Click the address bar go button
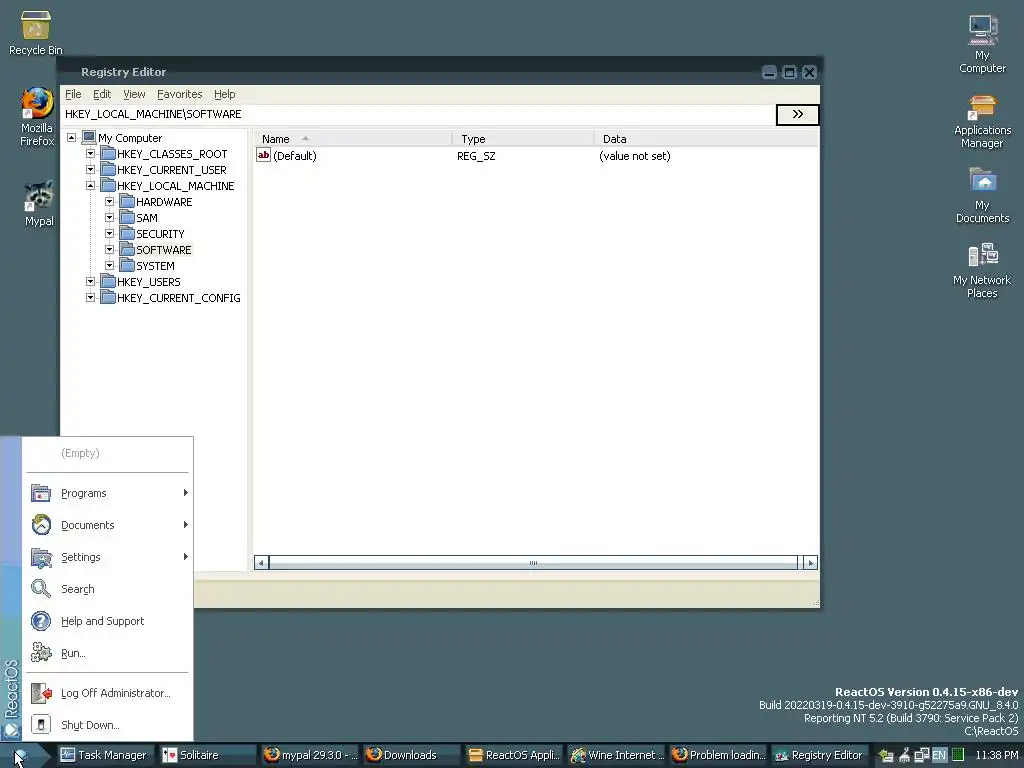 point(797,114)
